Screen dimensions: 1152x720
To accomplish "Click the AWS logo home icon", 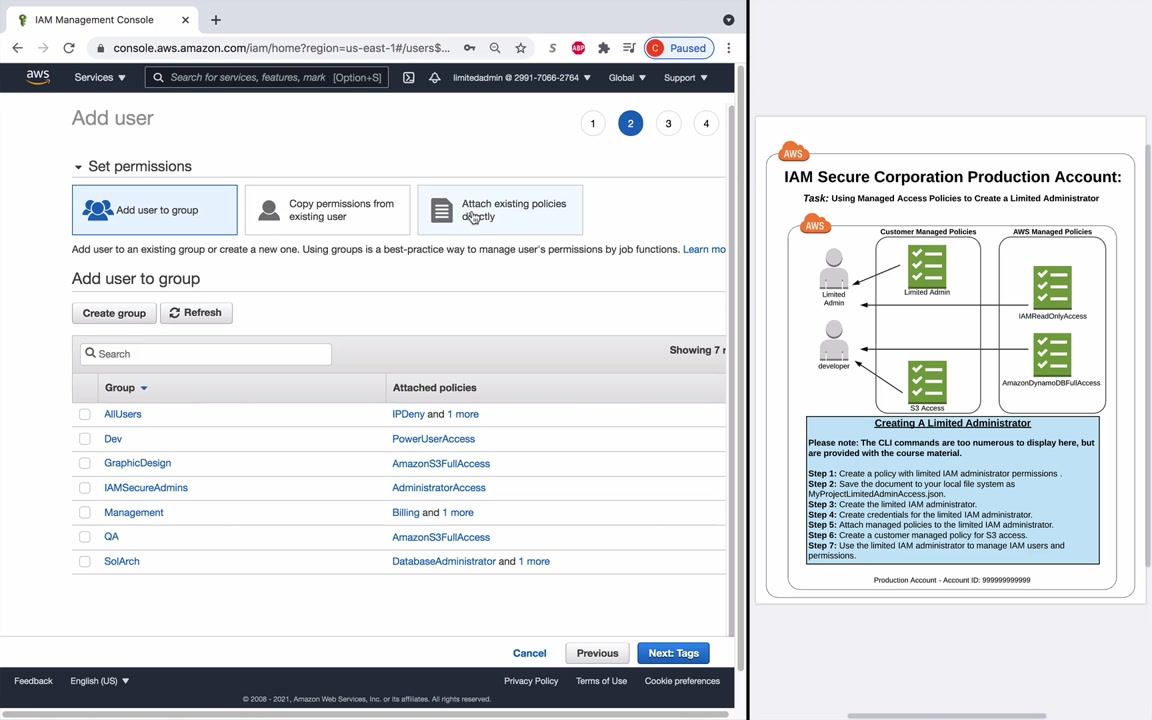I will point(37,77).
